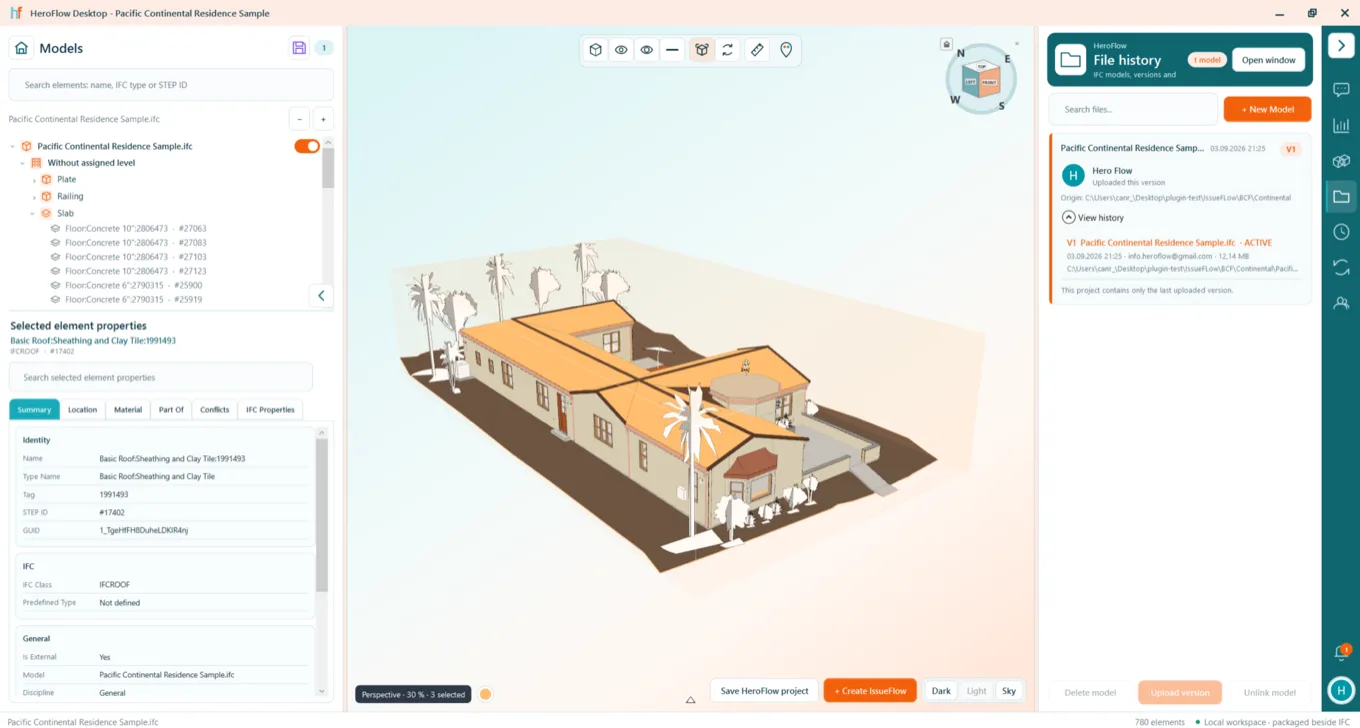Click the map pin marker tool
The width and height of the screenshot is (1360, 728).
pos(786,50)
